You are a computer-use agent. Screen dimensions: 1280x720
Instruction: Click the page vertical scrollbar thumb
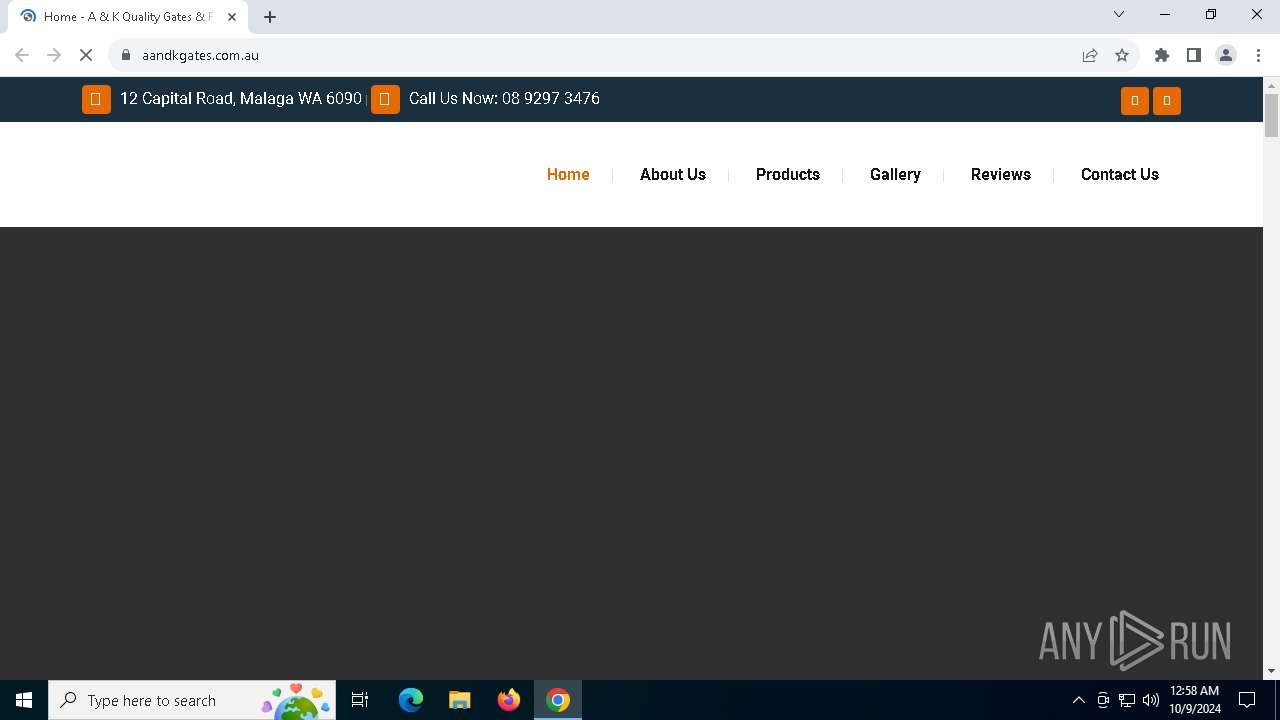(1271, 115)
